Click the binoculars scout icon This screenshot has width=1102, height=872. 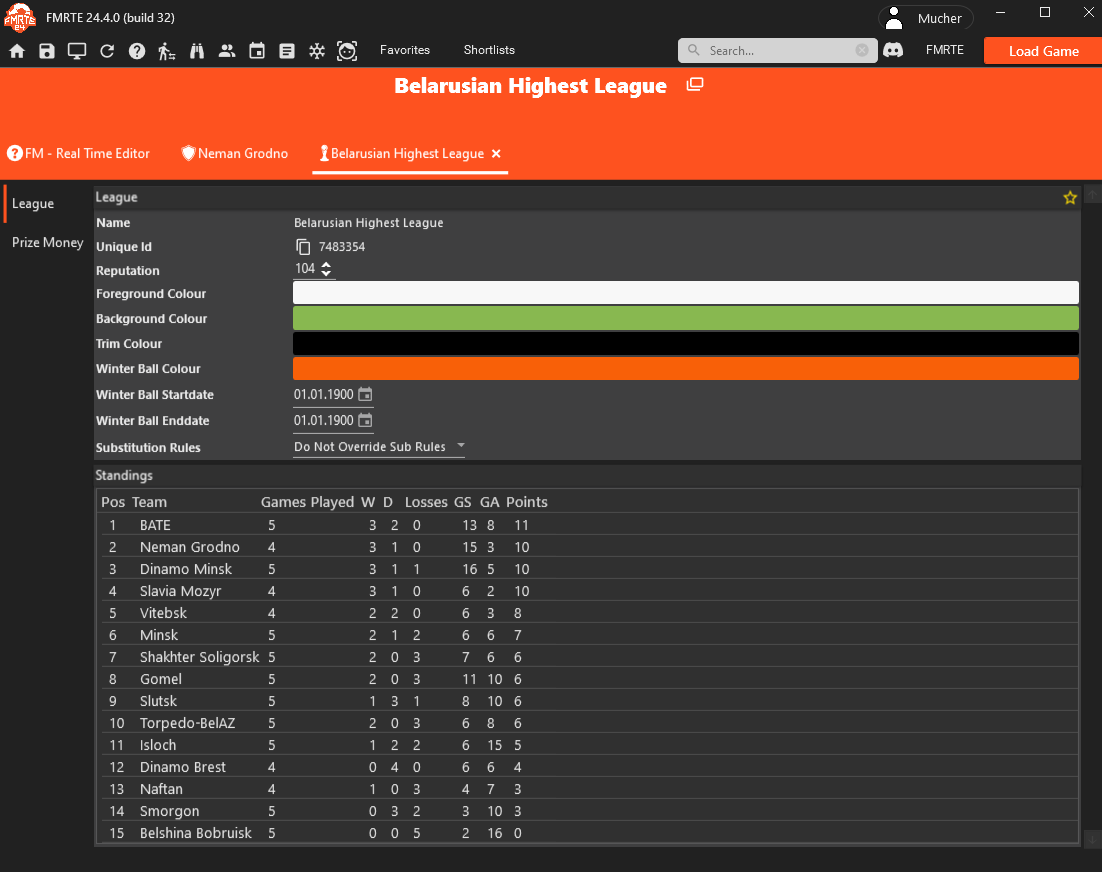click(x=197, y=51)
